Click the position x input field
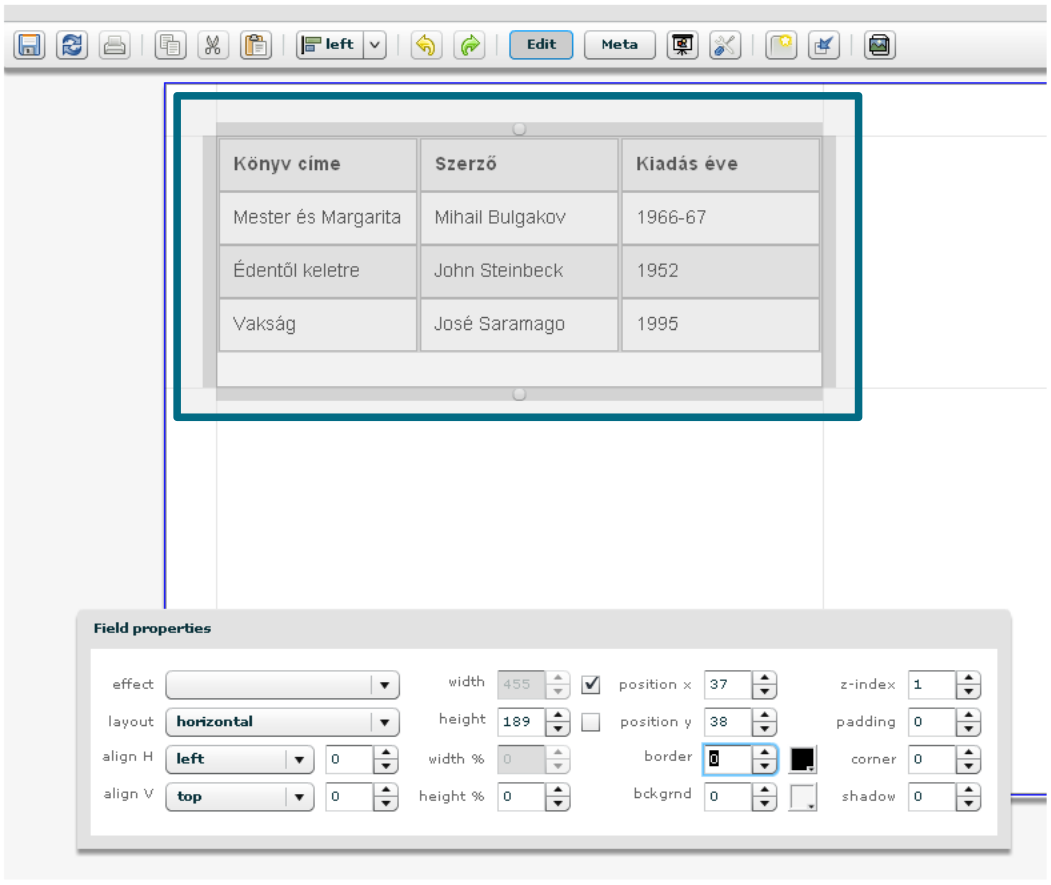Screen dimensions: 1051x885 pyautogui.click(x=727, y=685)
